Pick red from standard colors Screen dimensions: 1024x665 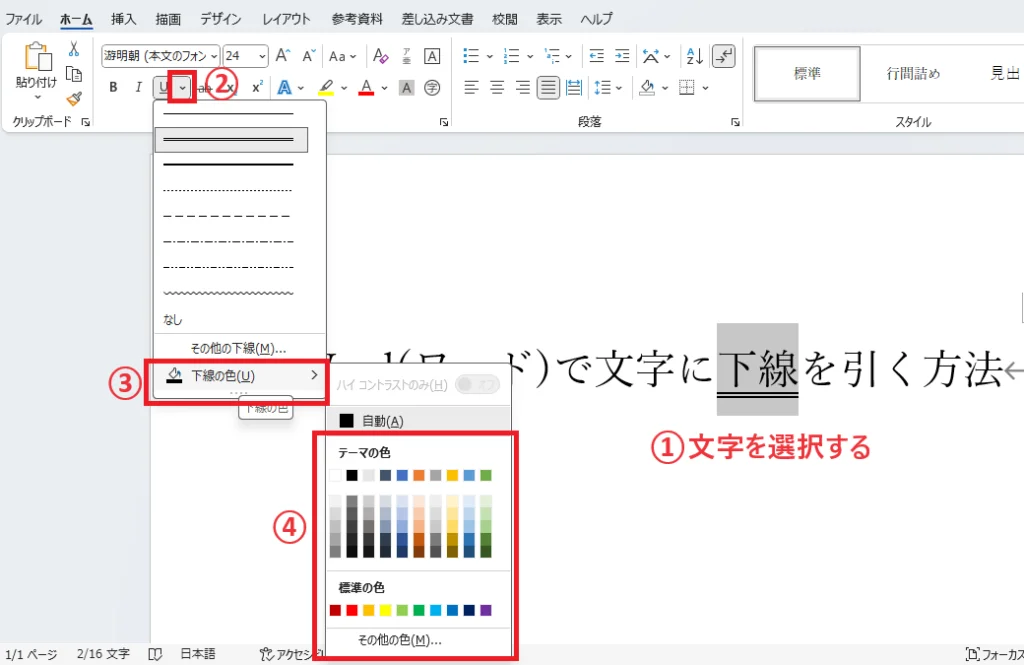(352, 610)
